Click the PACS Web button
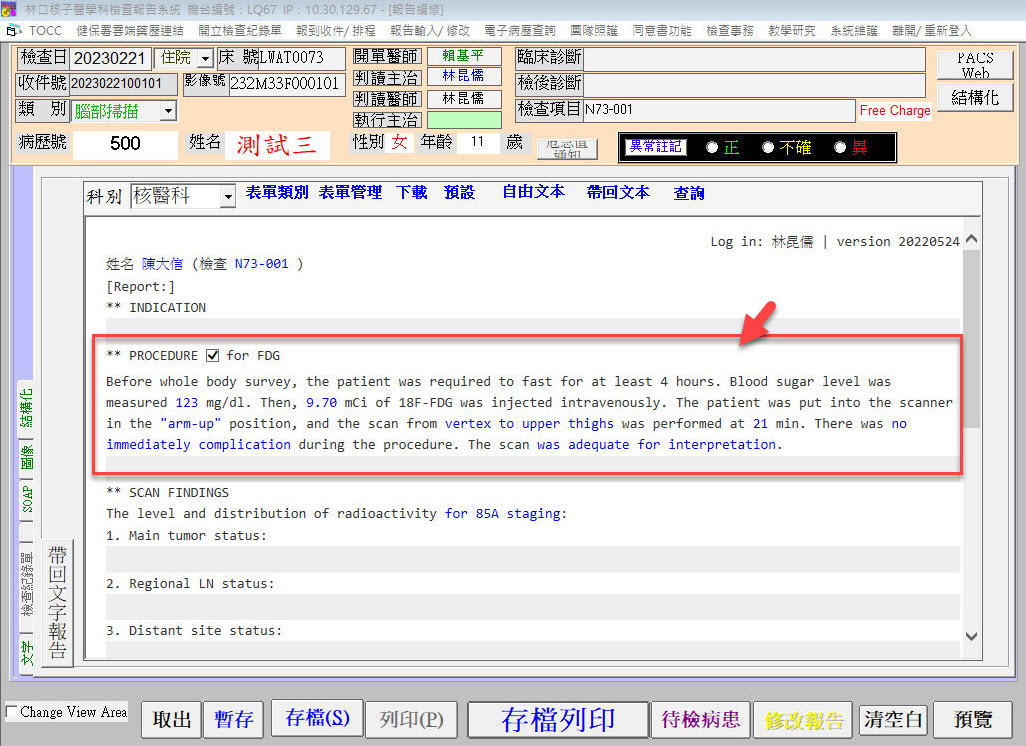Image resolution: width=1026 pixels, height=746 pixels. (975, 65)
